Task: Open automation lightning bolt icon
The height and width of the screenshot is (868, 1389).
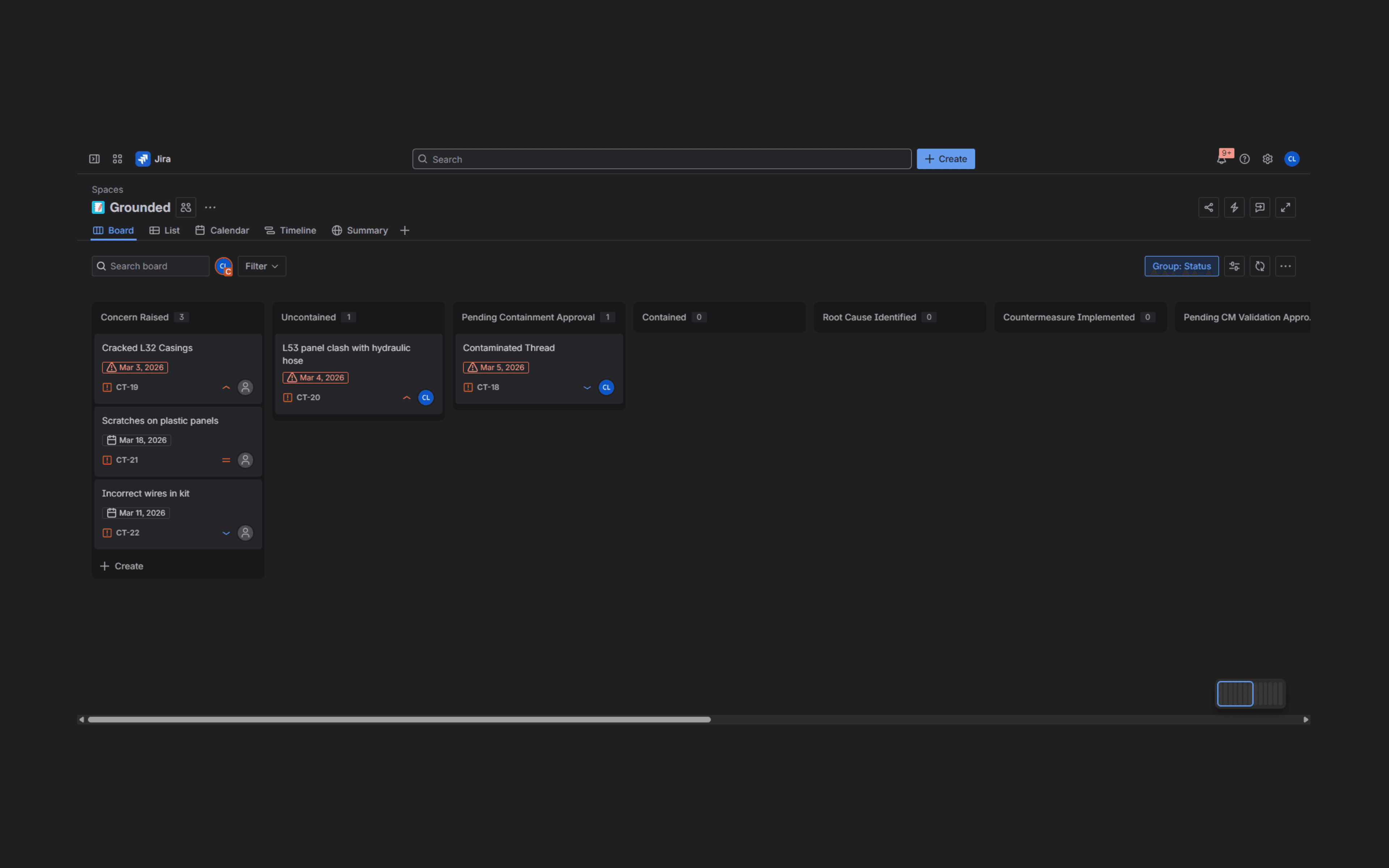Action: click(1234, 207)
